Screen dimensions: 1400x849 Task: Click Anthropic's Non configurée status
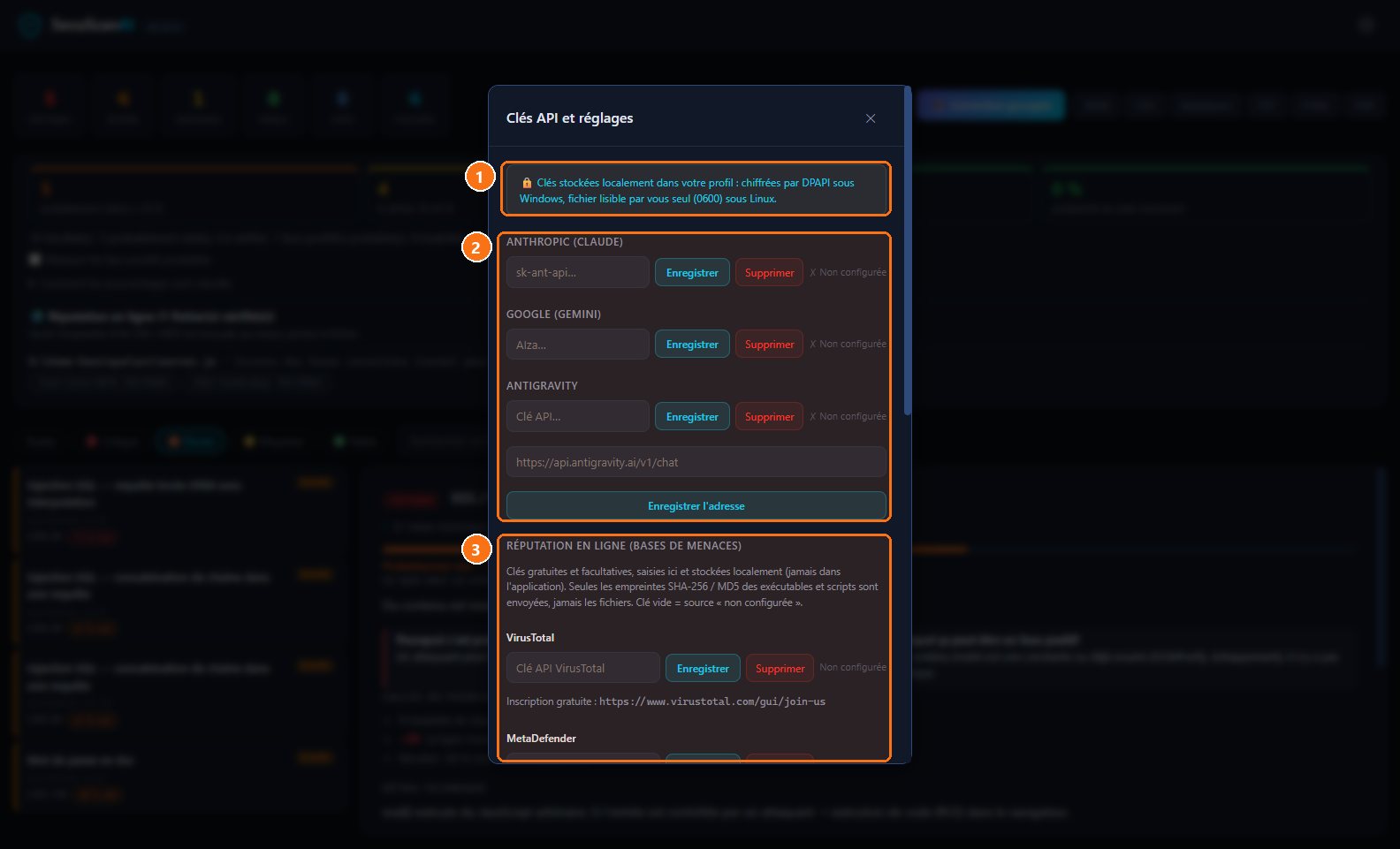pos(848,272)
